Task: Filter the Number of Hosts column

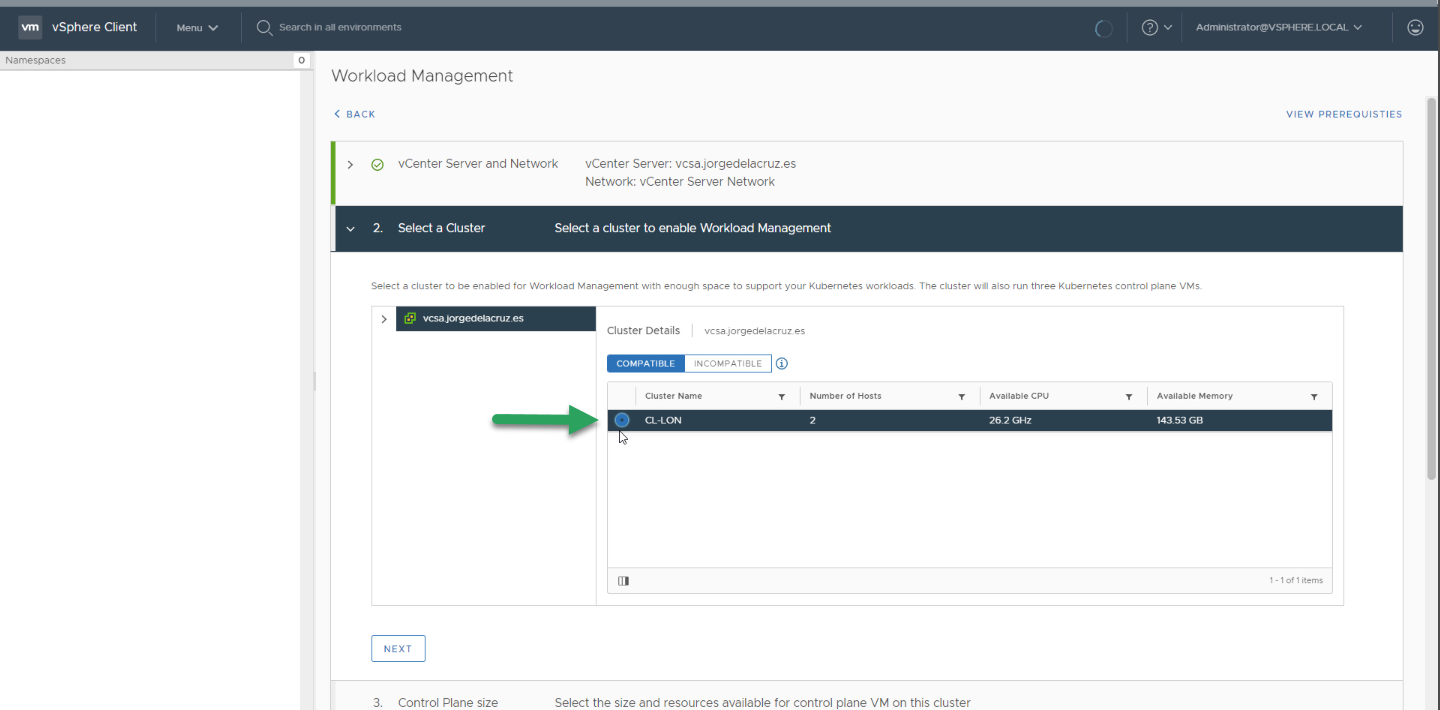Action: 962,397
